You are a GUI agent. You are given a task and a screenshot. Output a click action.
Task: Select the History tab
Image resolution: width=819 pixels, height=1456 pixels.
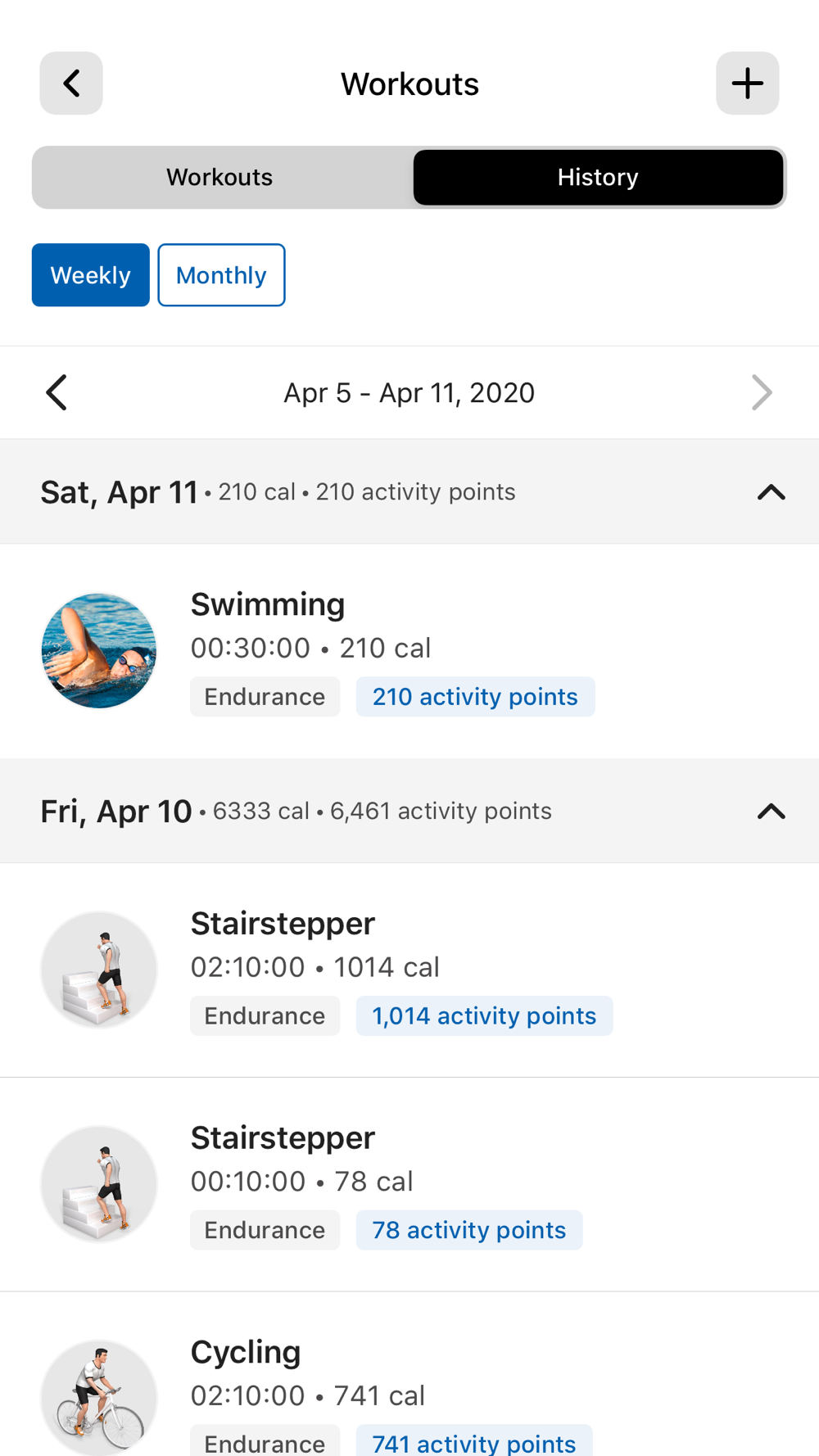coord(598,178)
